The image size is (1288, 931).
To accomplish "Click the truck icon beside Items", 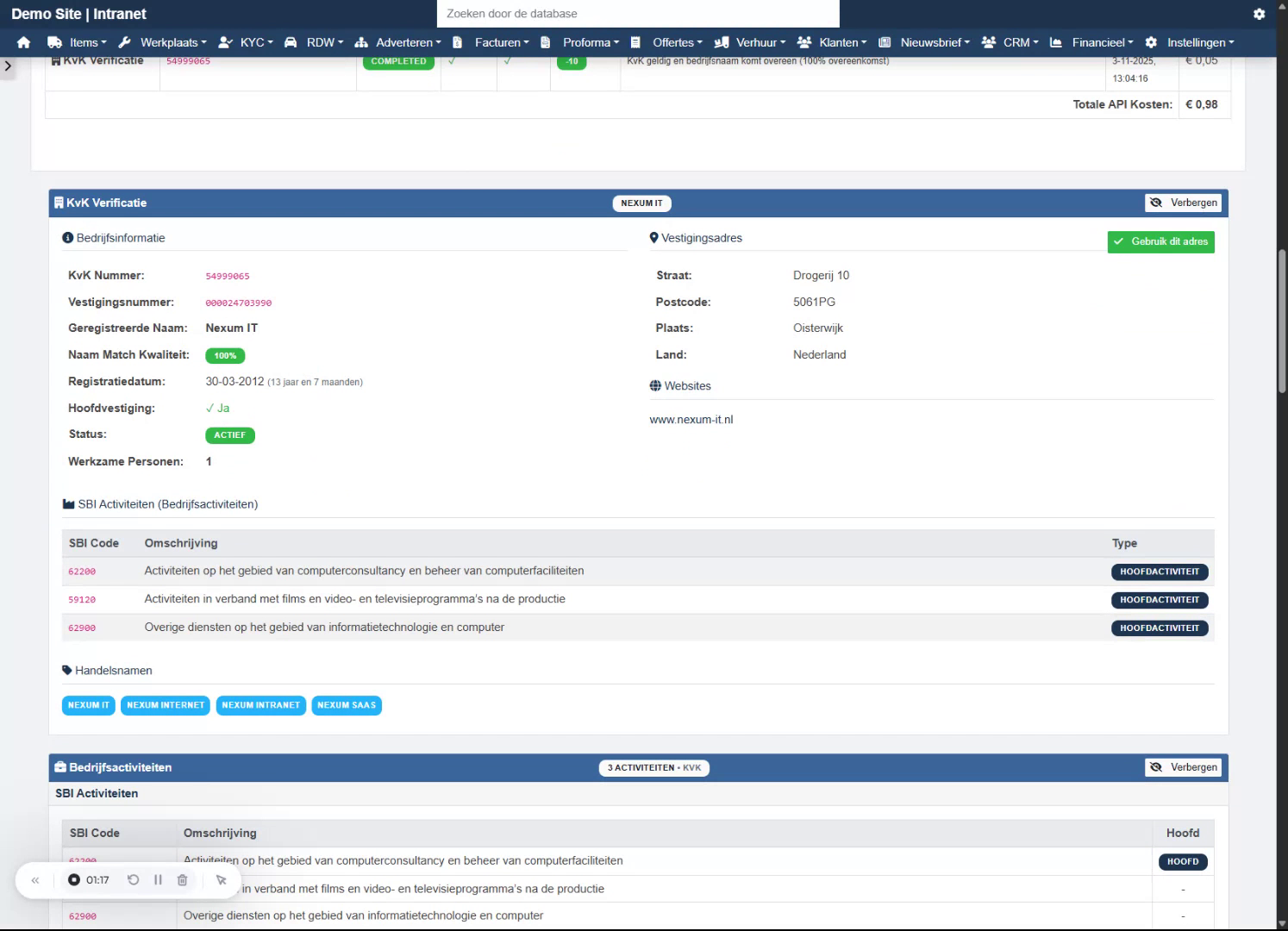I will pos(54,42).
